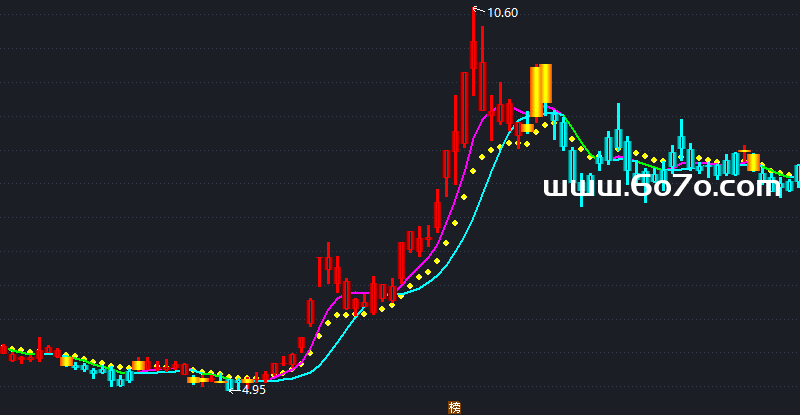800x415 pixels.
Task: Select the large cyan candle right after the peak
Action: click(573, 165)
